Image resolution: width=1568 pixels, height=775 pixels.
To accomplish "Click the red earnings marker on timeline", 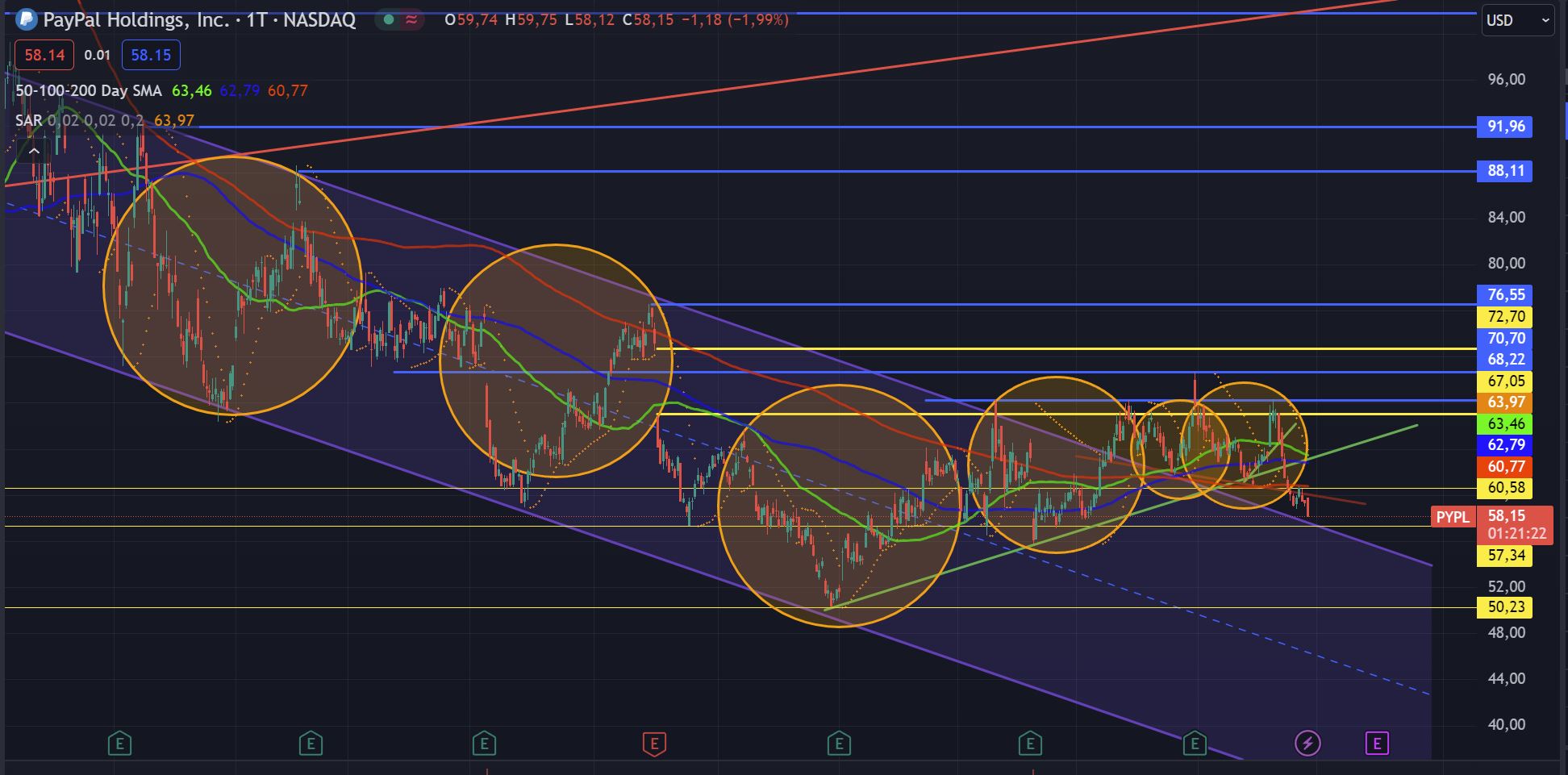I will point(654,743).
